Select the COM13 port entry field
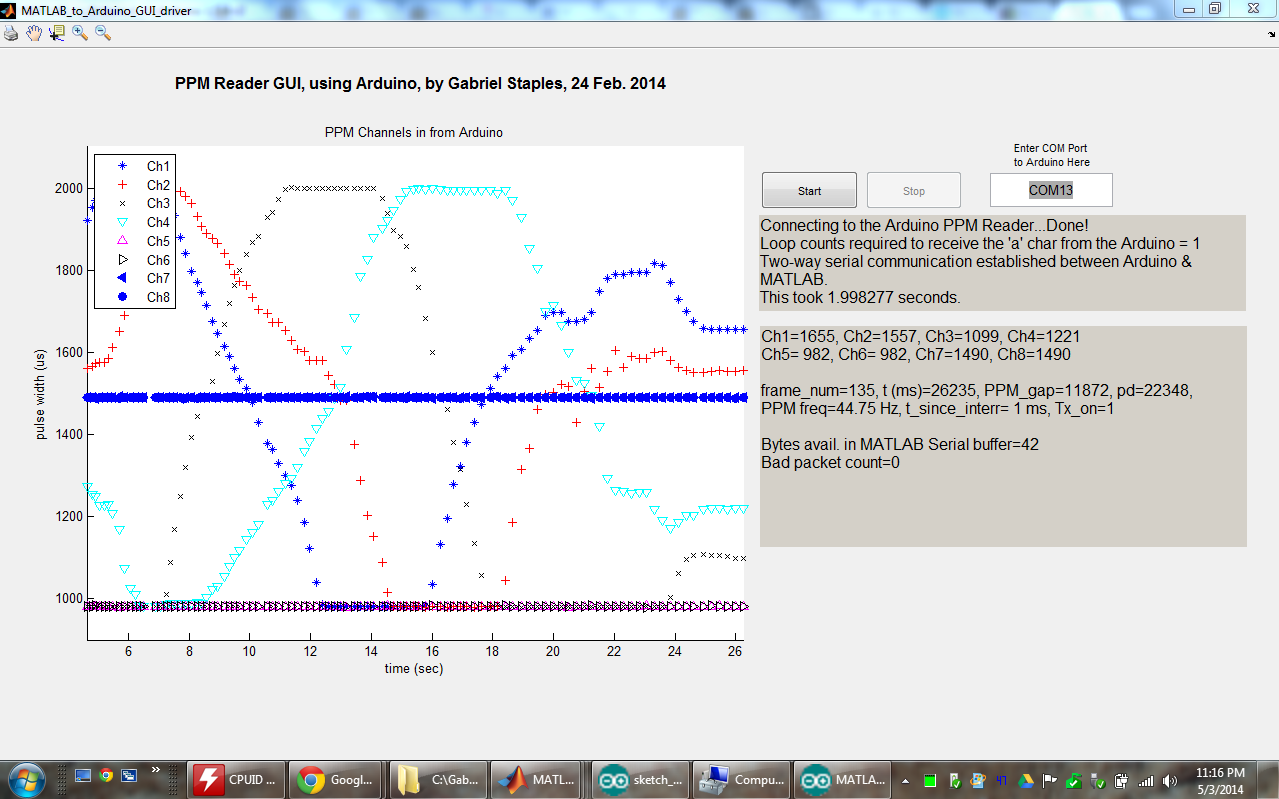This screenshot has width=1279, height=799. [1050, 189]
